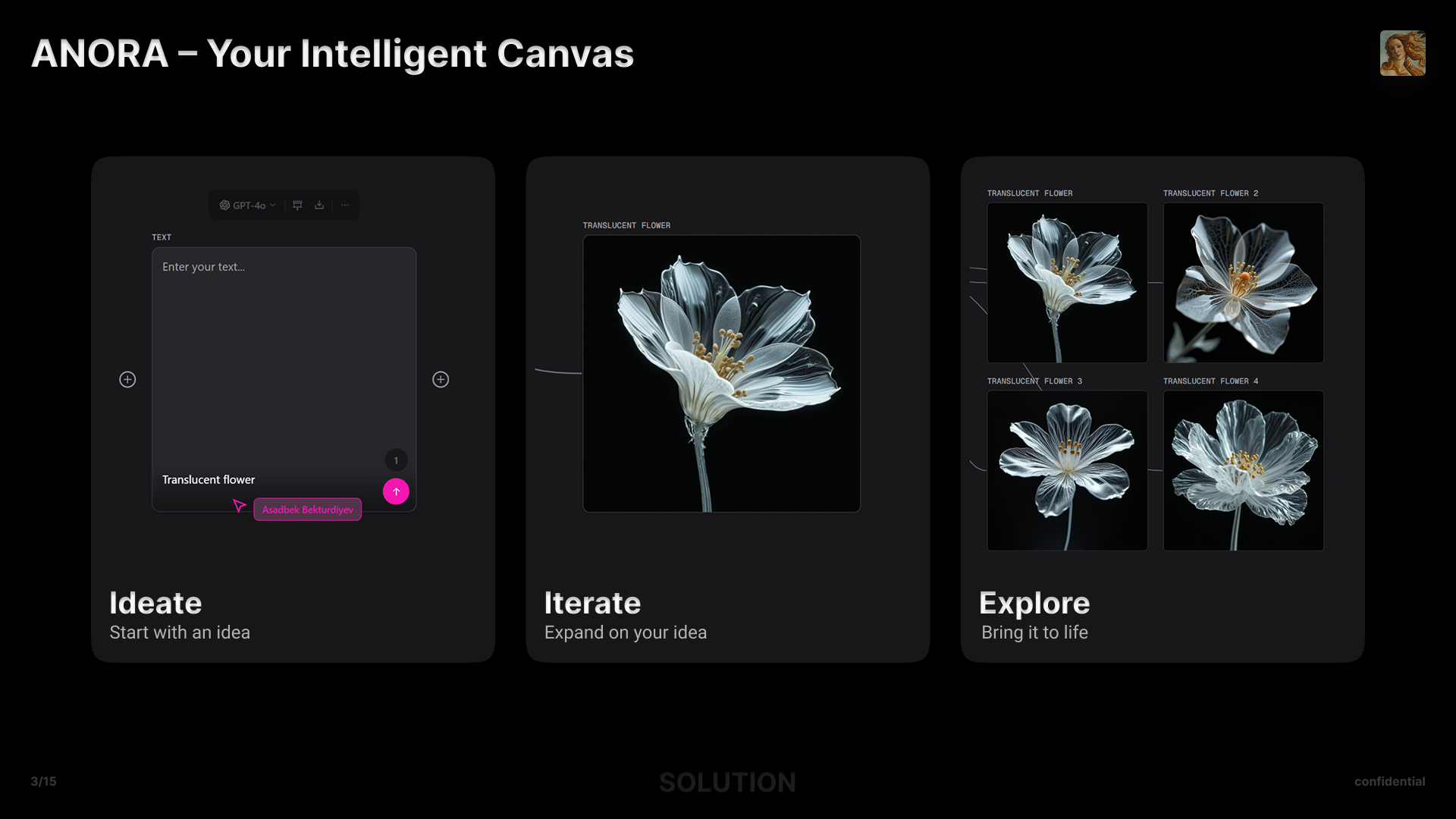Click the OpenAI logo icon beside GPT-4o

224,206
